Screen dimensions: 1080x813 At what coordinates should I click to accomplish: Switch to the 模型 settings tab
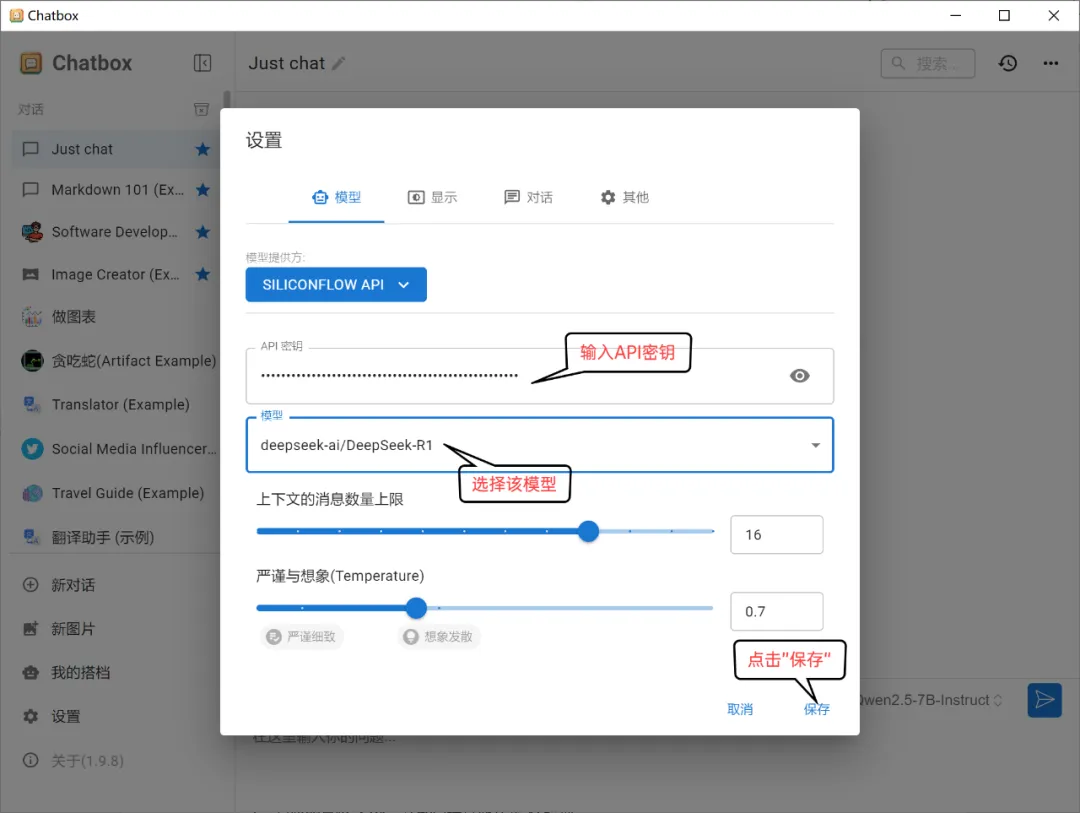tap(336, 198)
